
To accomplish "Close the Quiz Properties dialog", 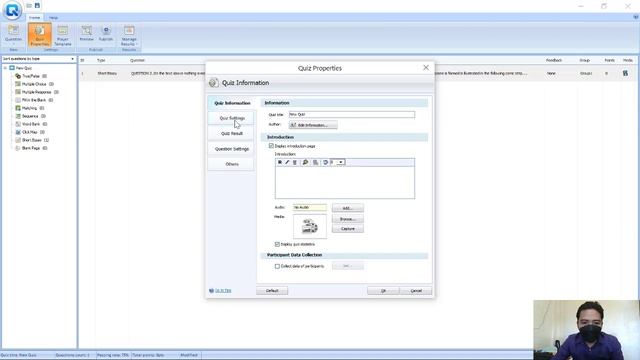I will 426,68.
